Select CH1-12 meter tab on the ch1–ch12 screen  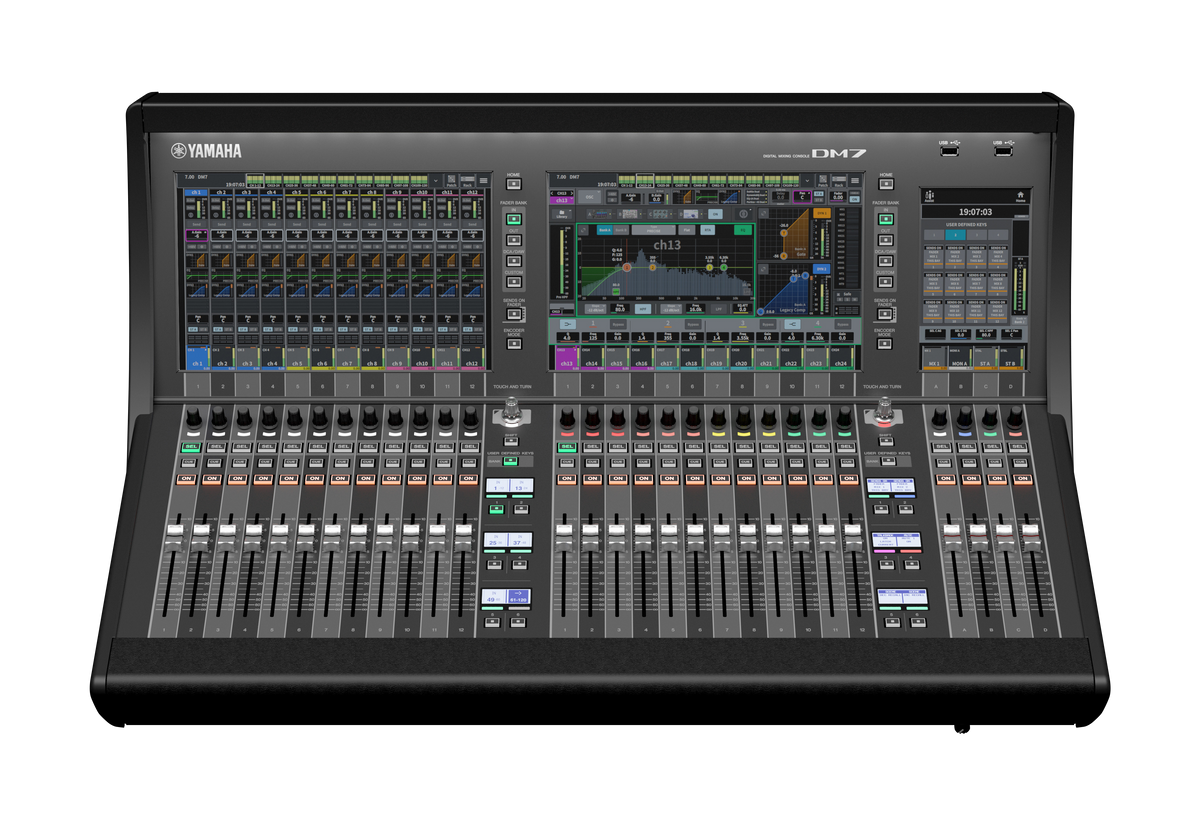click(x=255, y=180)
